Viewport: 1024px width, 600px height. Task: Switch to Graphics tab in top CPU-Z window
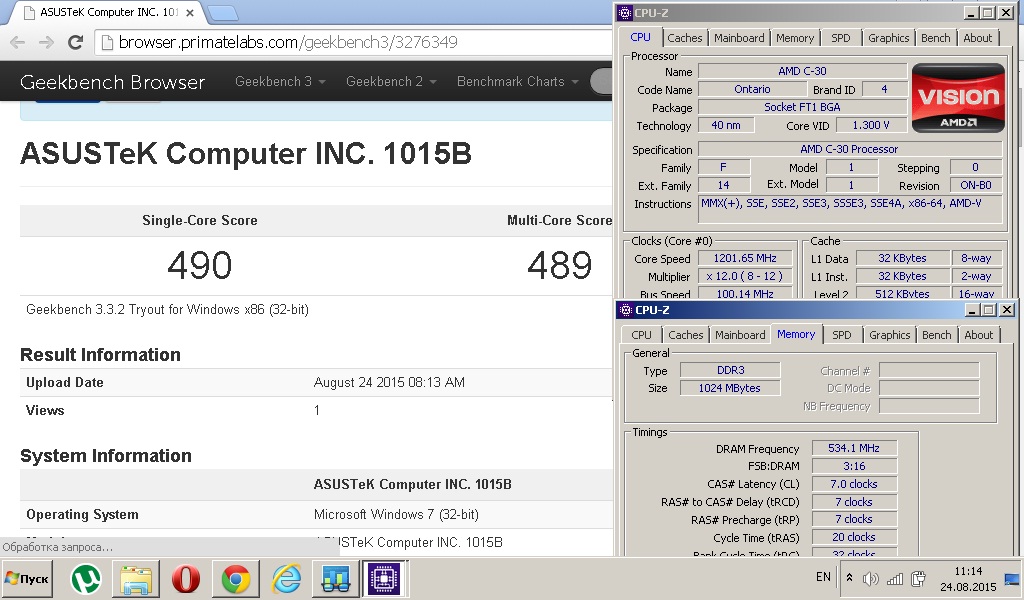point(888,38)
